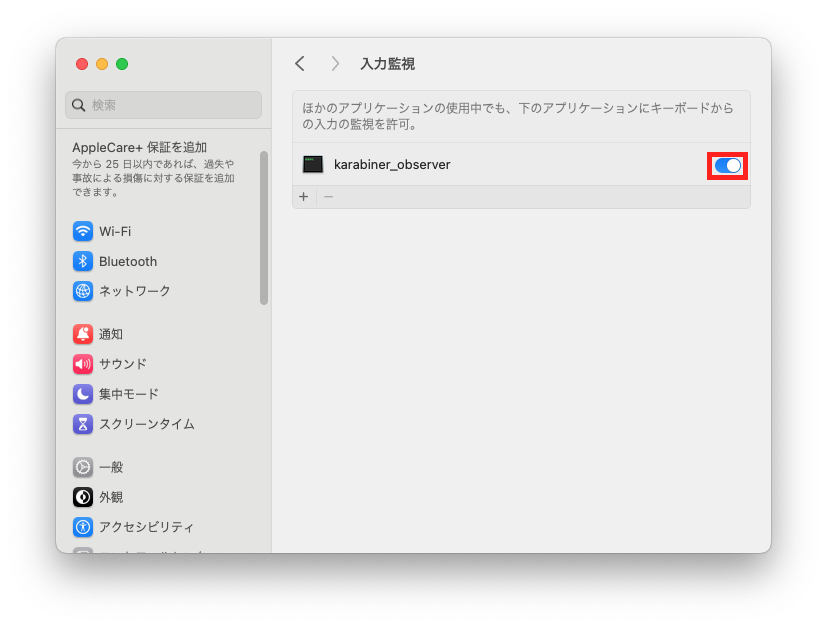Screen dimensions: 827x627
Task: Select スクリーンタイム label in sidebar
Action: (147, 424)
